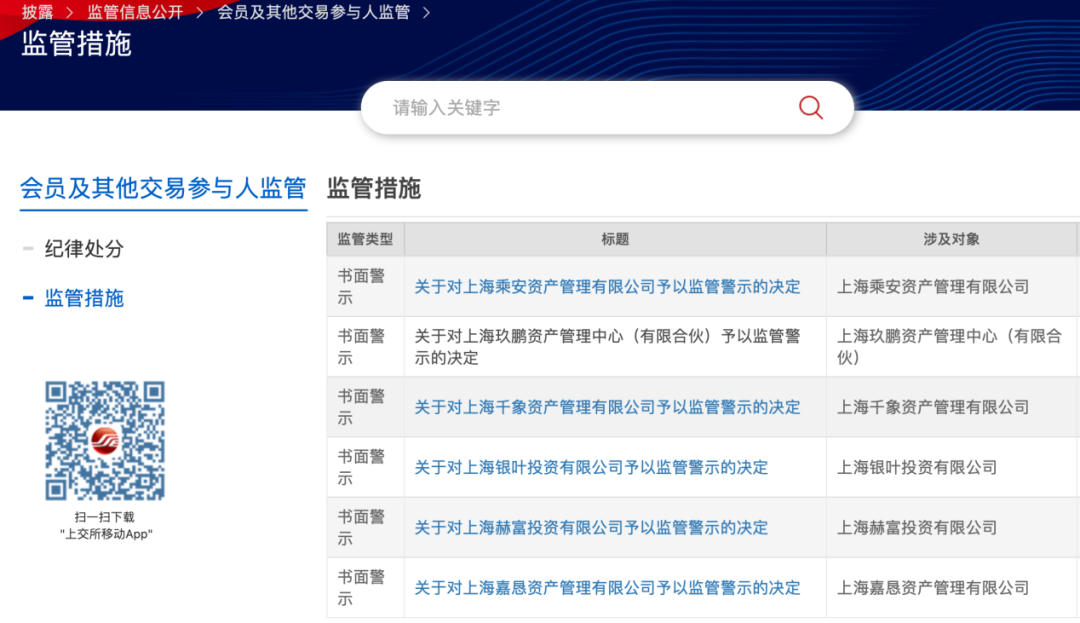The width and height of the screenshot is (1080, 623).
Task: Click the red search magnifier icon
Action: [809, 108]
